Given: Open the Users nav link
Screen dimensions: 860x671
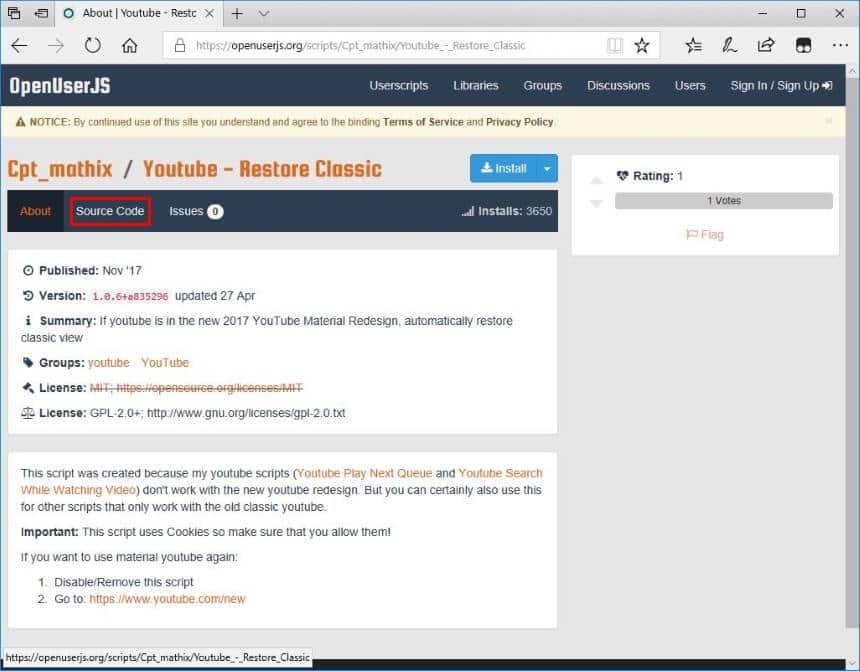Looking at the screenshot, I should (x=690, y=86).
